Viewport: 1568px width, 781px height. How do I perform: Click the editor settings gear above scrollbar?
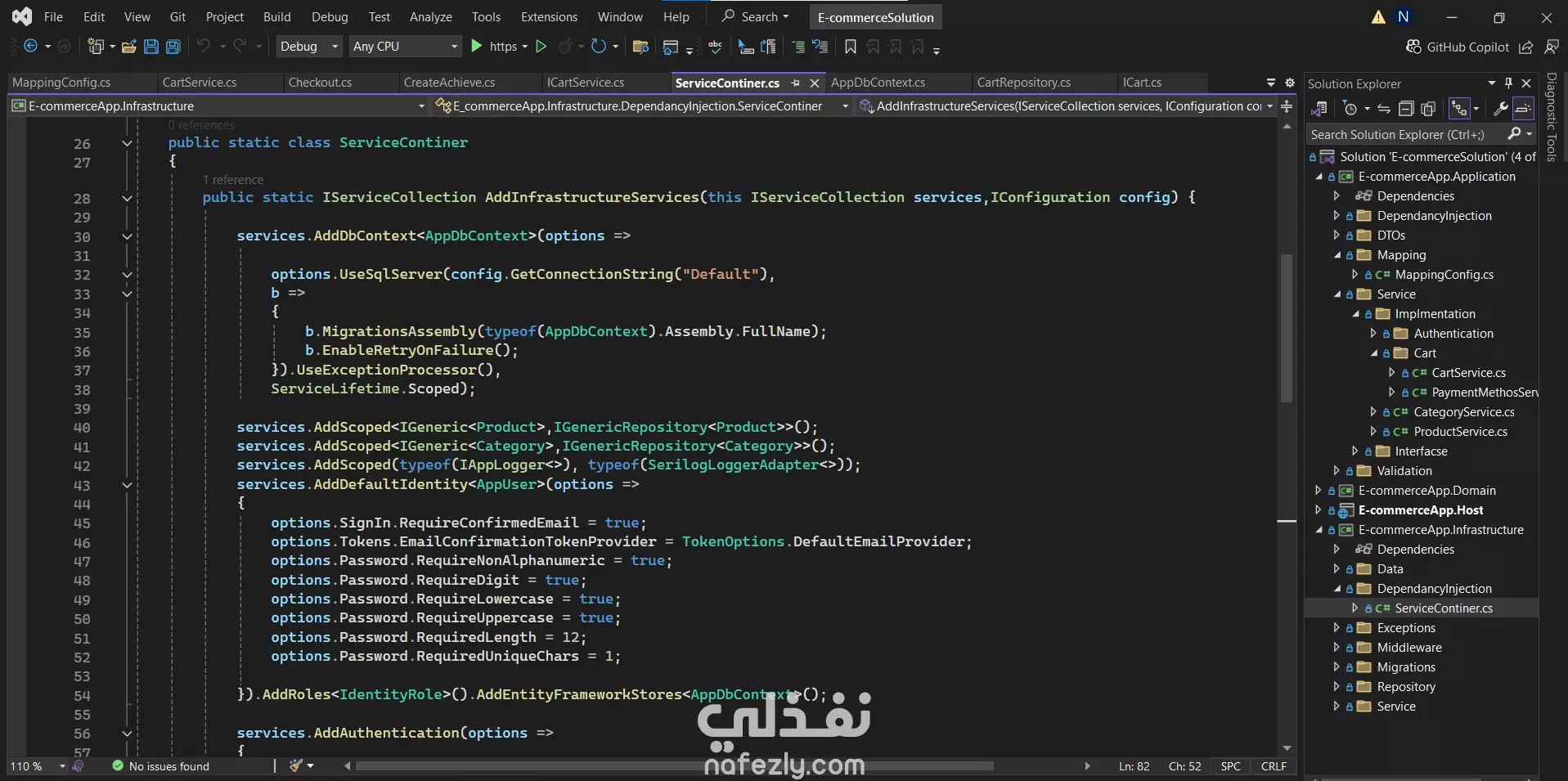coord(1290,83)
